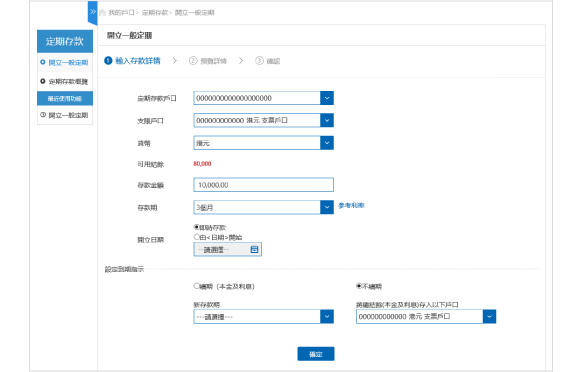Click the 確定 confirm button
This screenshot has width=582, height=372.
pos(316,354)
